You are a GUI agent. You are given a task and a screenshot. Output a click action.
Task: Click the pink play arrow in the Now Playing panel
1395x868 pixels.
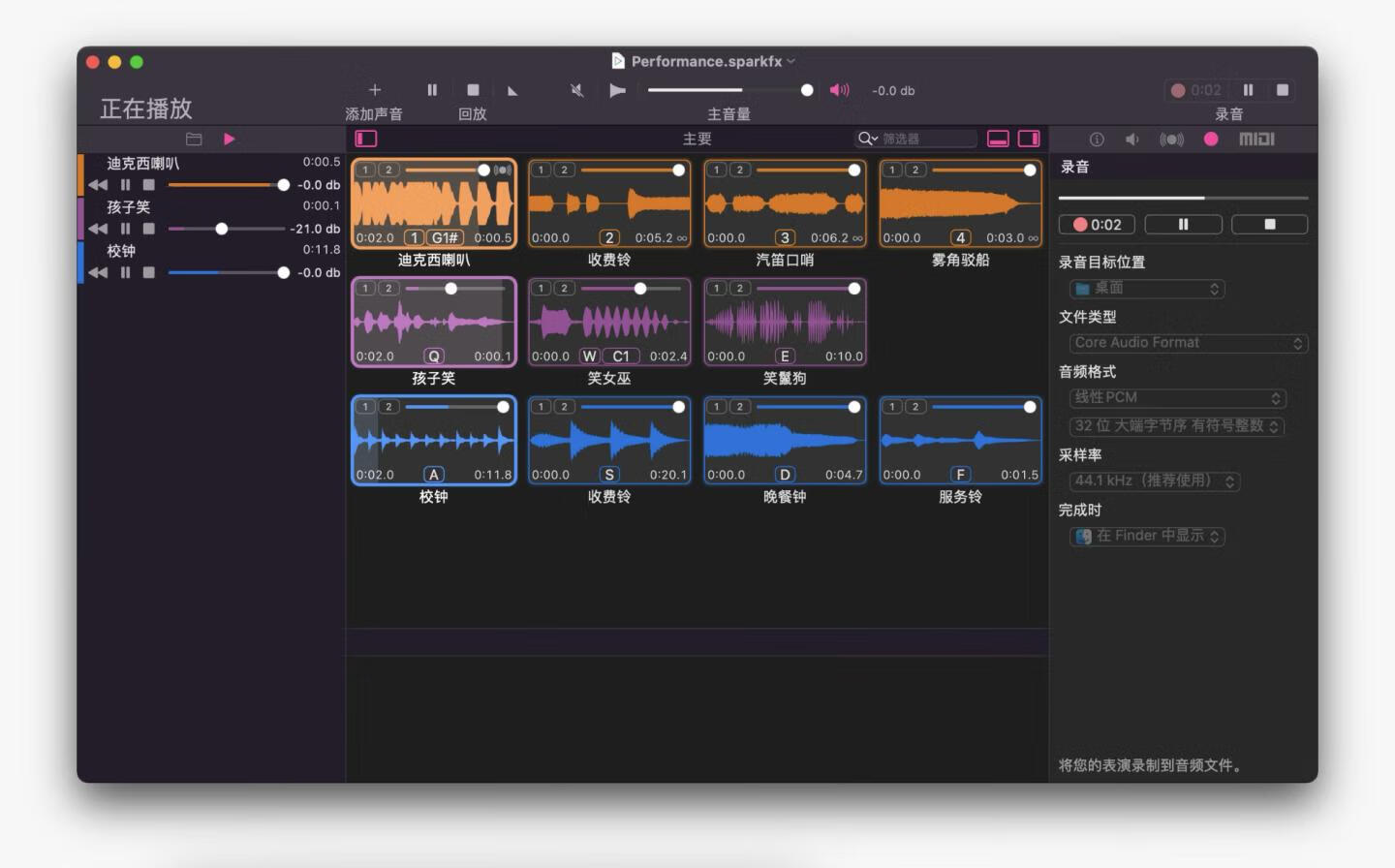click(x=230, y=139)
